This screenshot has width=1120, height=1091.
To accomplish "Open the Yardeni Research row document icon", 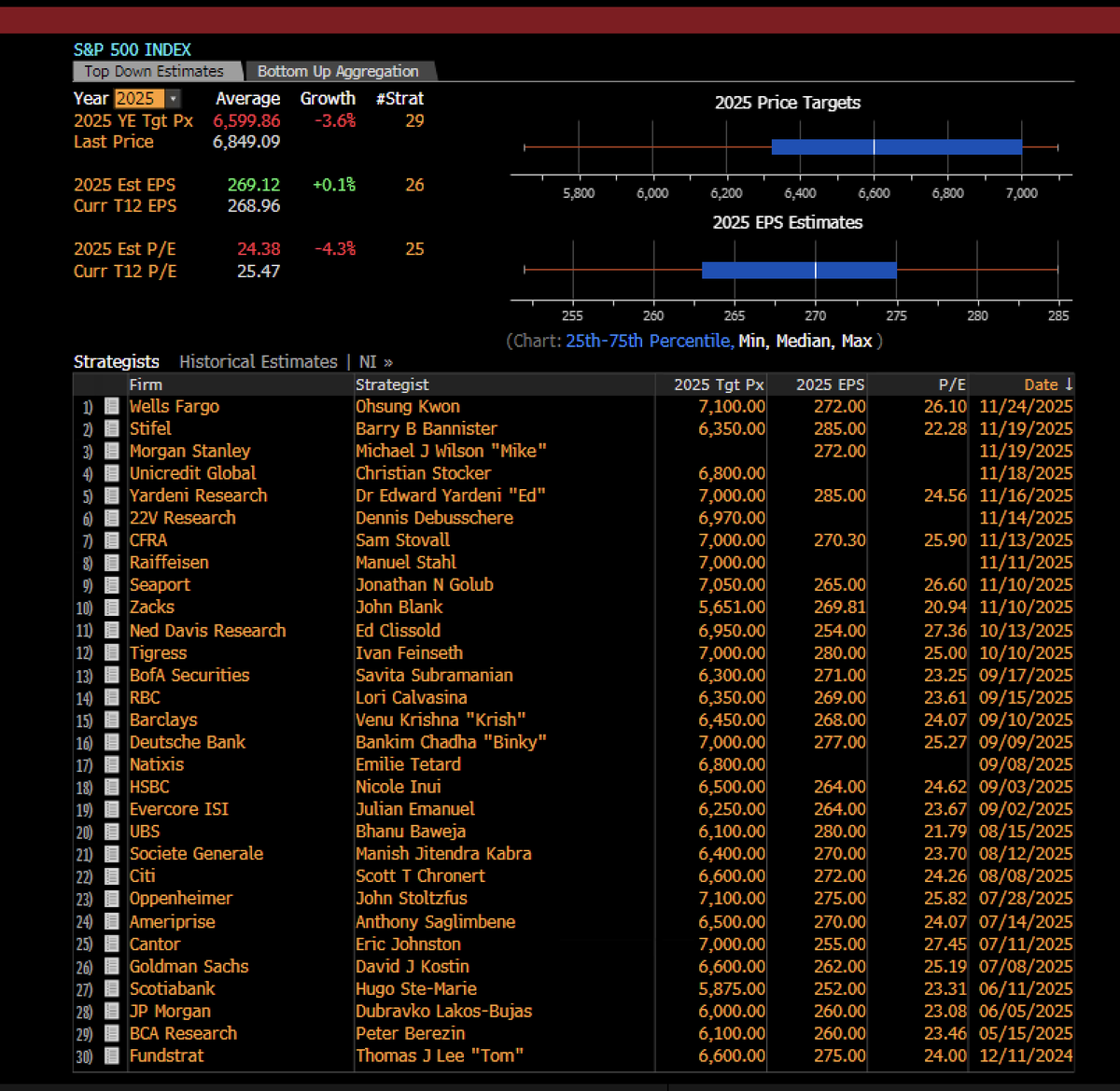I will [112, 496].
